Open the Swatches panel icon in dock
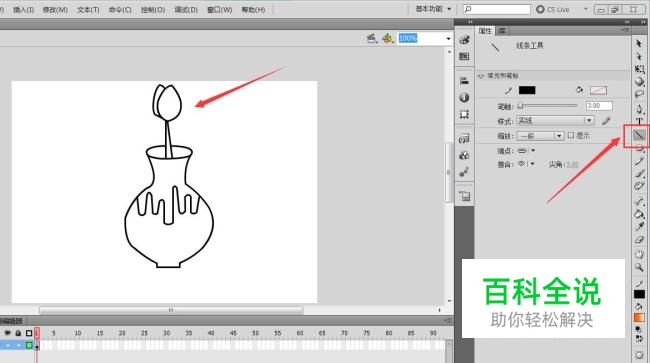Image resolution: width=650 pixels, height=363 pixels. click(464, 56)
